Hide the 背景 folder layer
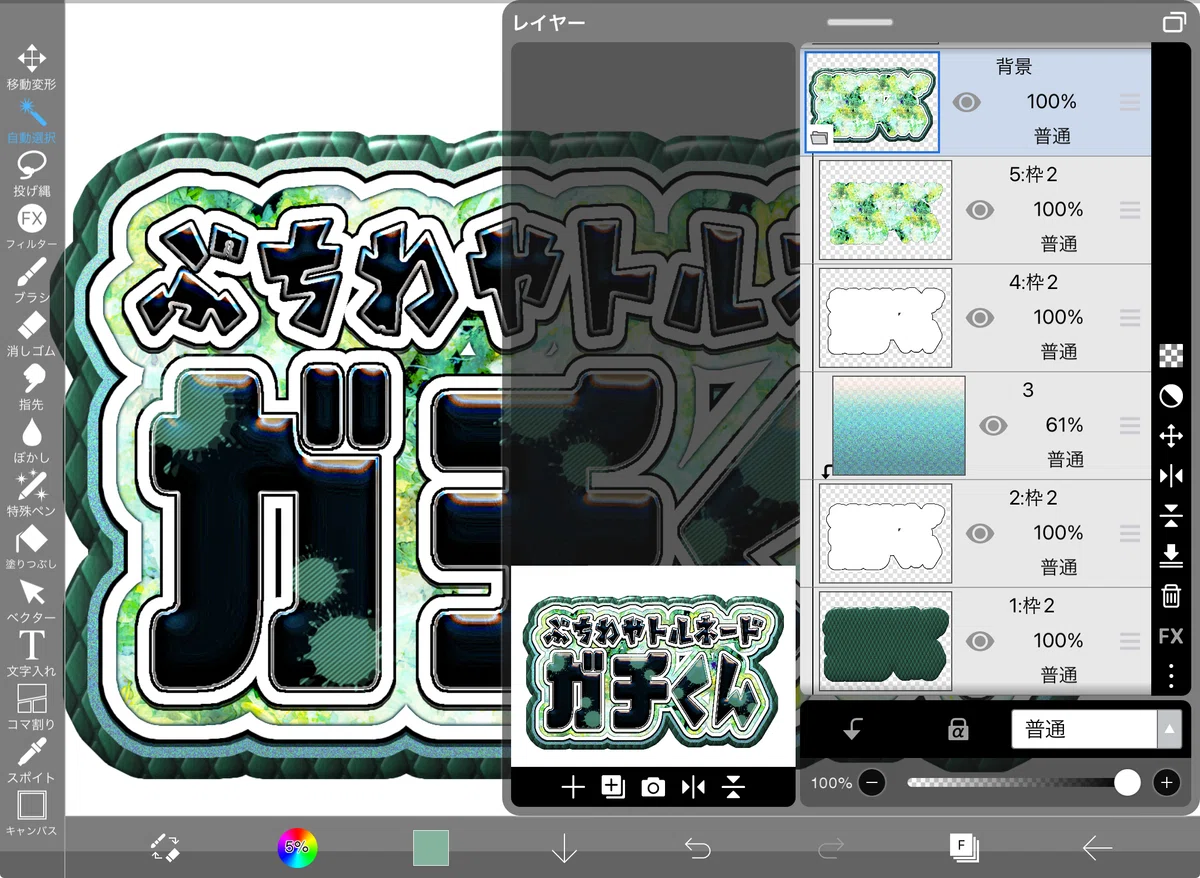 point(966,102)
